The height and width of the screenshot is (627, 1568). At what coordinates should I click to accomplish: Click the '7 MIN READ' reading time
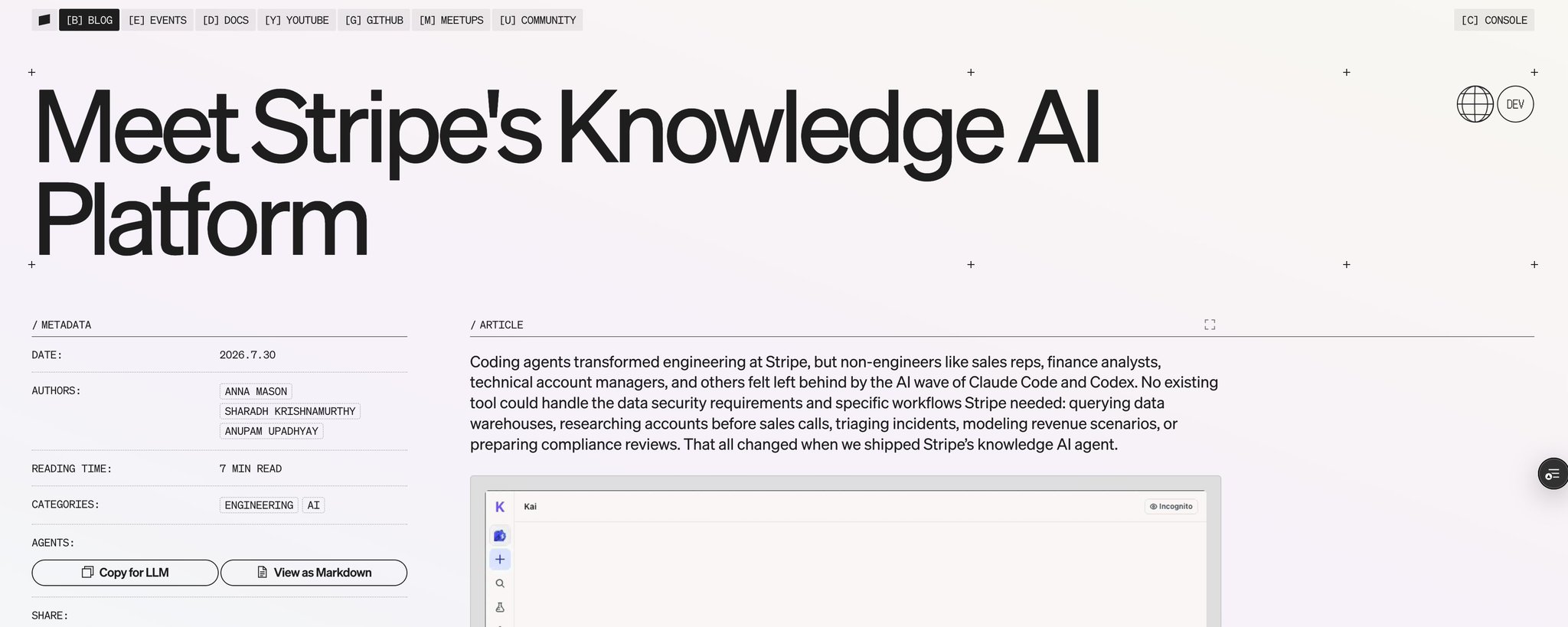(250, 469)
